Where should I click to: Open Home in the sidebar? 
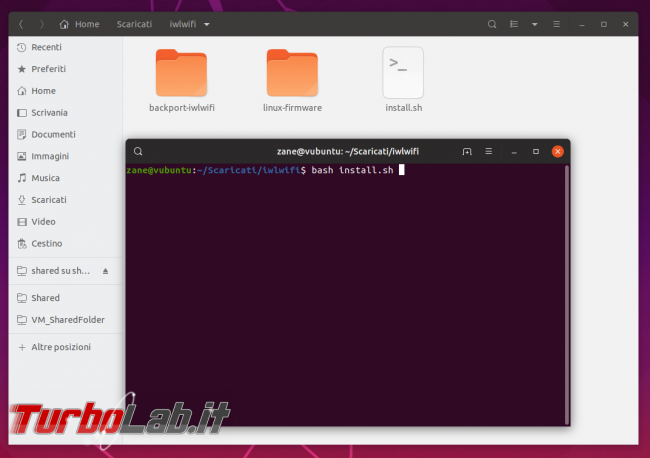65,91
